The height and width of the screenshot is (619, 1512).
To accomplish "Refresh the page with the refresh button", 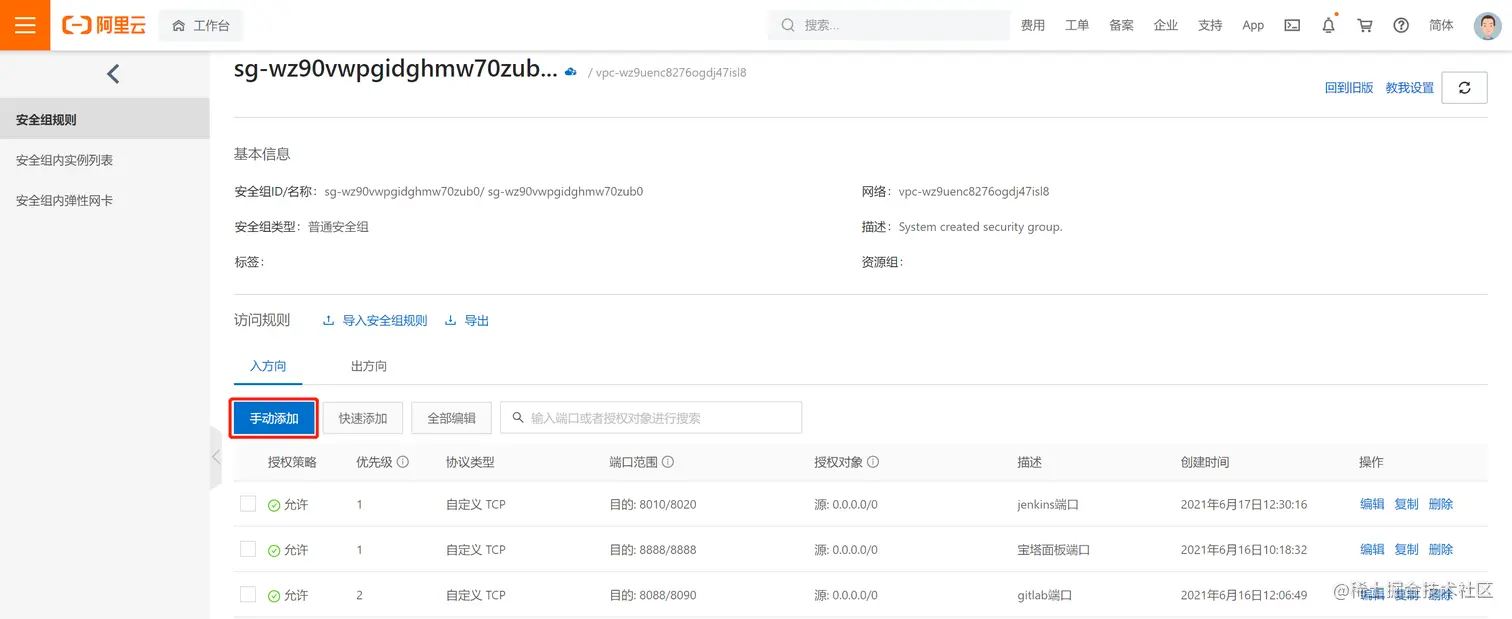I will coord(1464,88).
